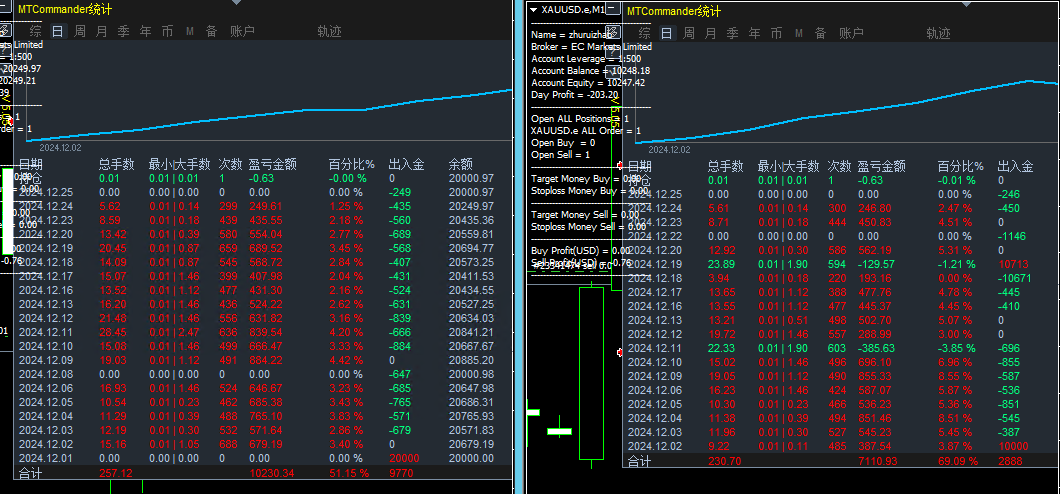The width and height of the screenshot is (1060, 494).
Task: Open 轨迹 track tab in right panel
Action: [x=938, y=33]
